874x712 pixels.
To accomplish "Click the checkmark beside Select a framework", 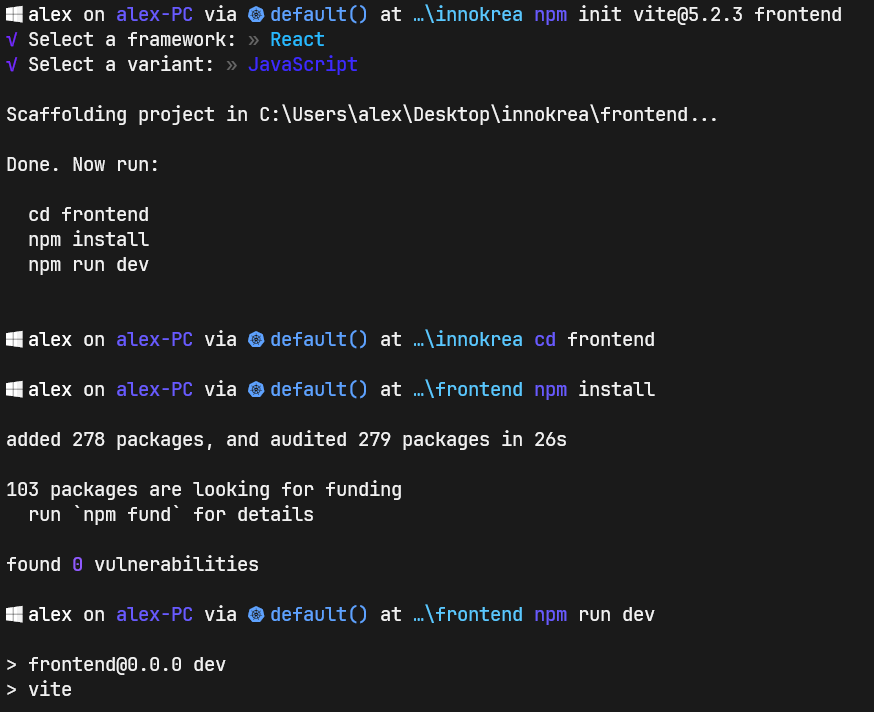I will [12, 40].
